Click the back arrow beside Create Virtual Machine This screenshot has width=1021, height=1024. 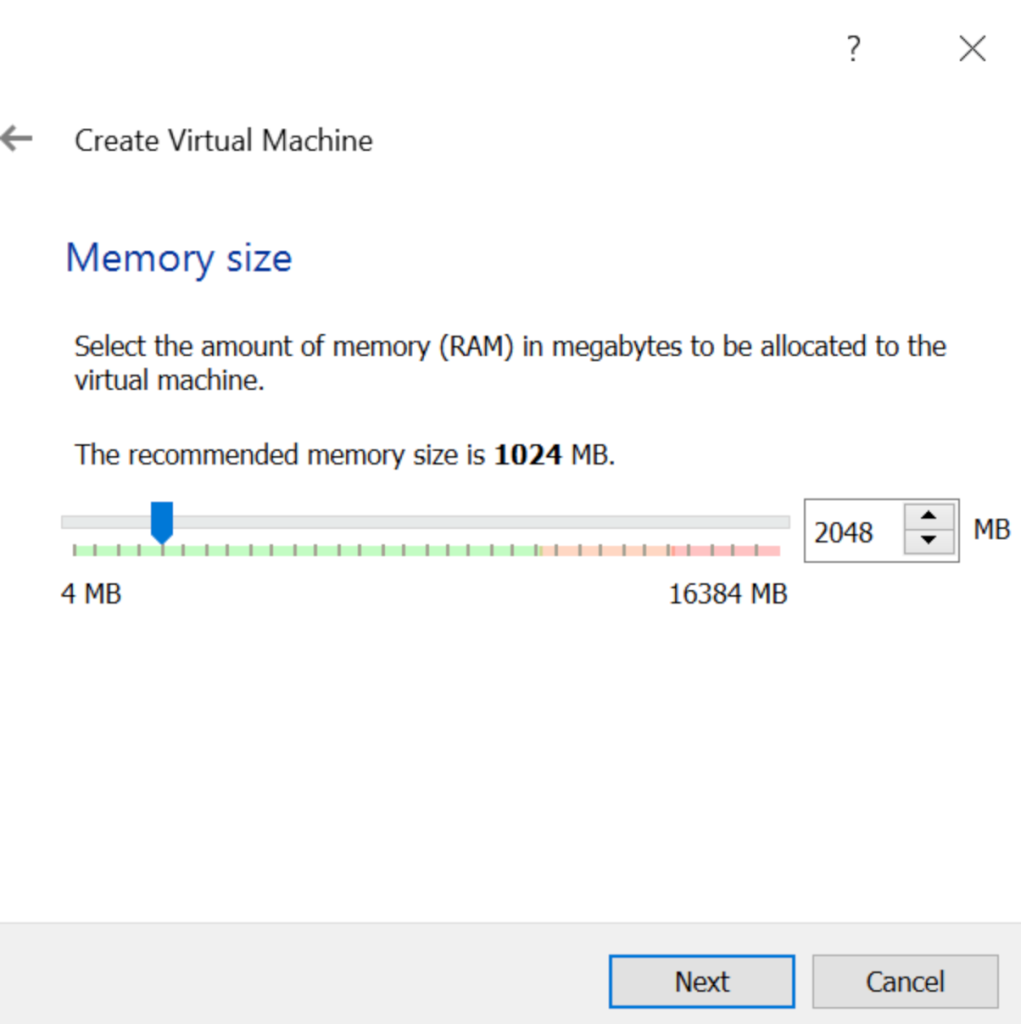point(17,139)
